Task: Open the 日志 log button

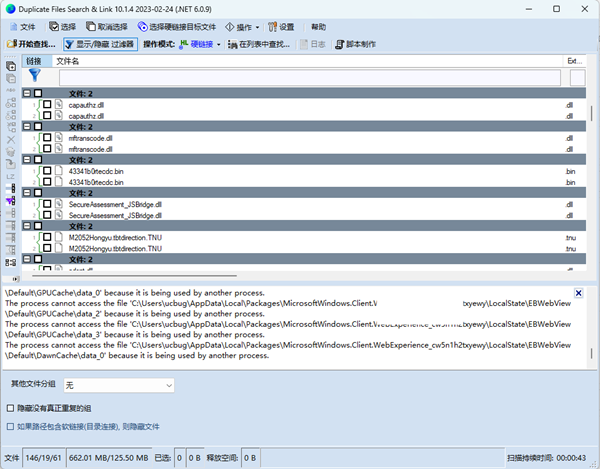Action: [313, 44]
